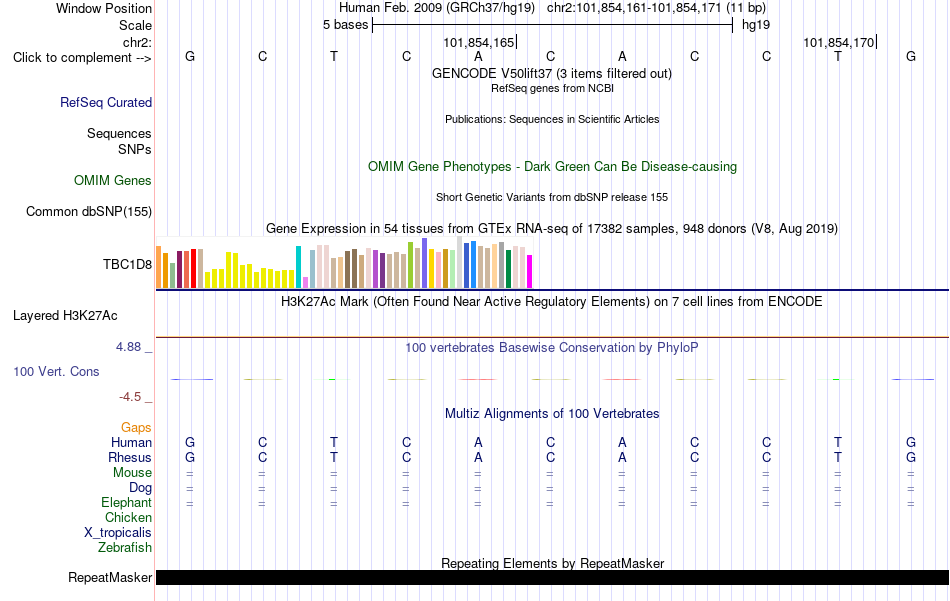Open the Layered H3K27Ac track label
This screenshot has width=950, height=601.
(x=65, y=316)
